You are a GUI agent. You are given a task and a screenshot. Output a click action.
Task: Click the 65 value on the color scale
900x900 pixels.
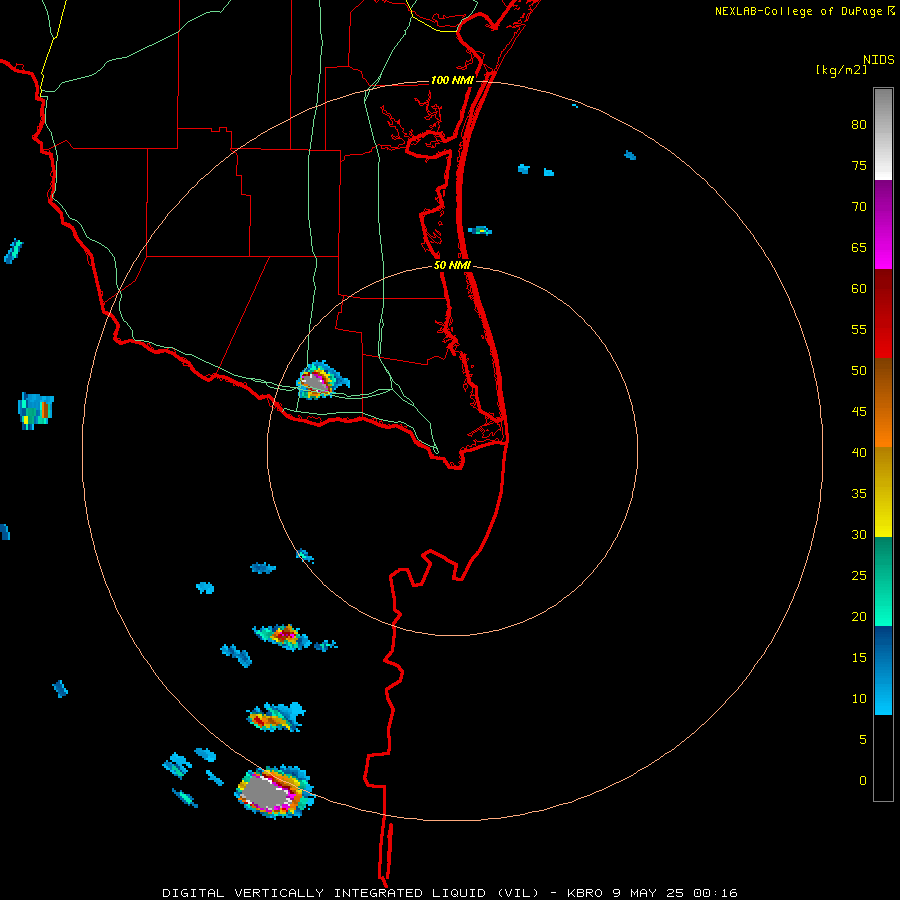tap(859, 248)
